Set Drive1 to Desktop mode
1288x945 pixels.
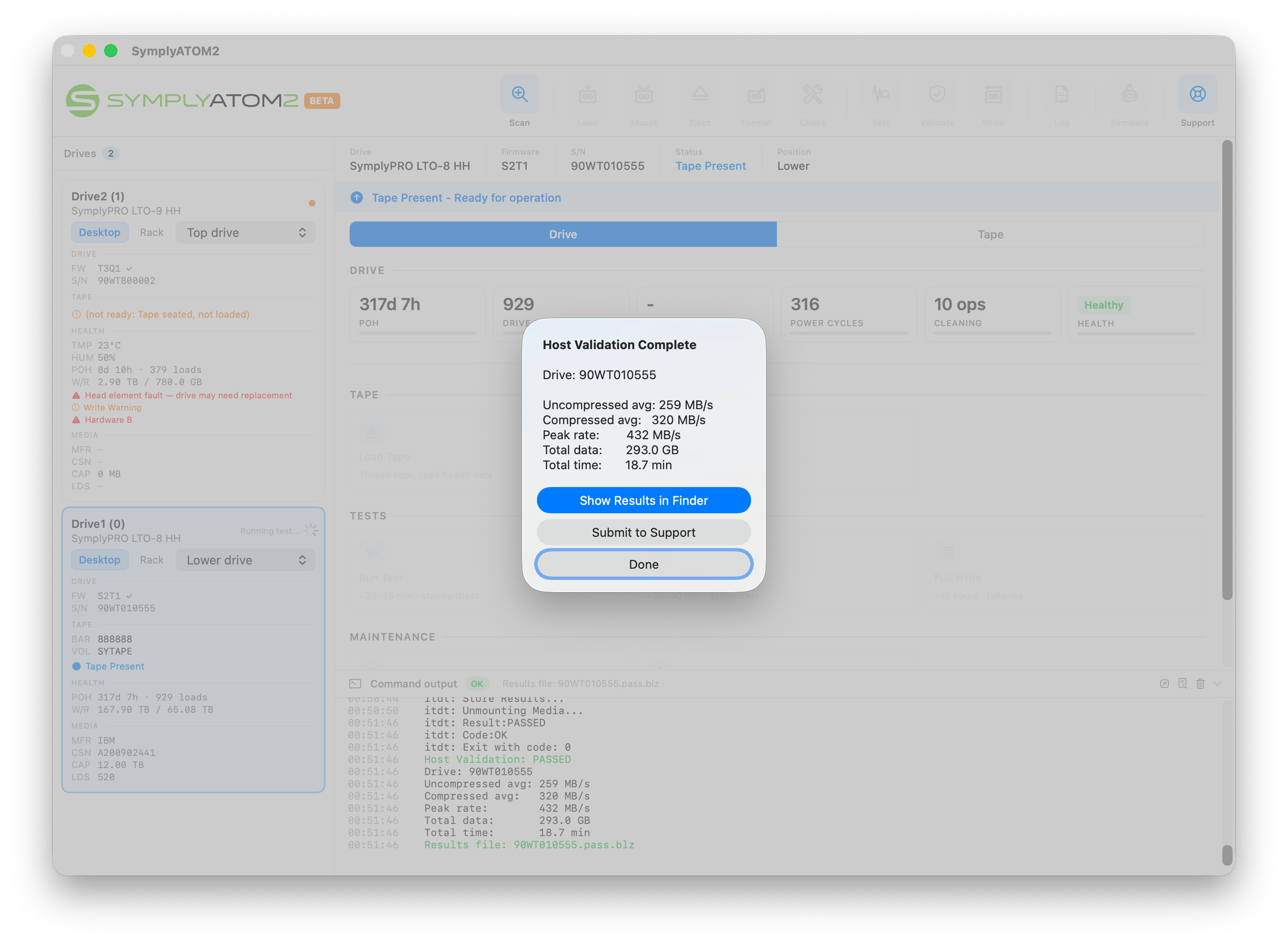100,560
